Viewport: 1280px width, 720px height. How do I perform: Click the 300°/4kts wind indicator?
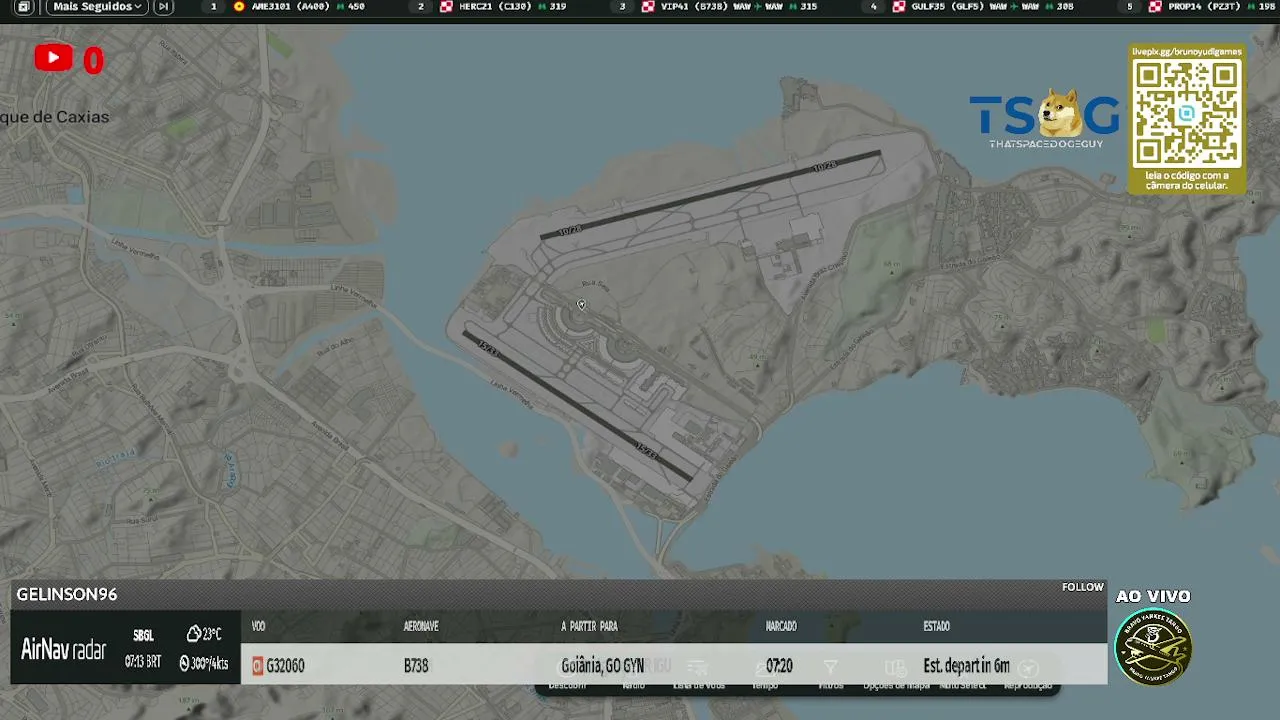pyautogui.click(x=204, y=663)
